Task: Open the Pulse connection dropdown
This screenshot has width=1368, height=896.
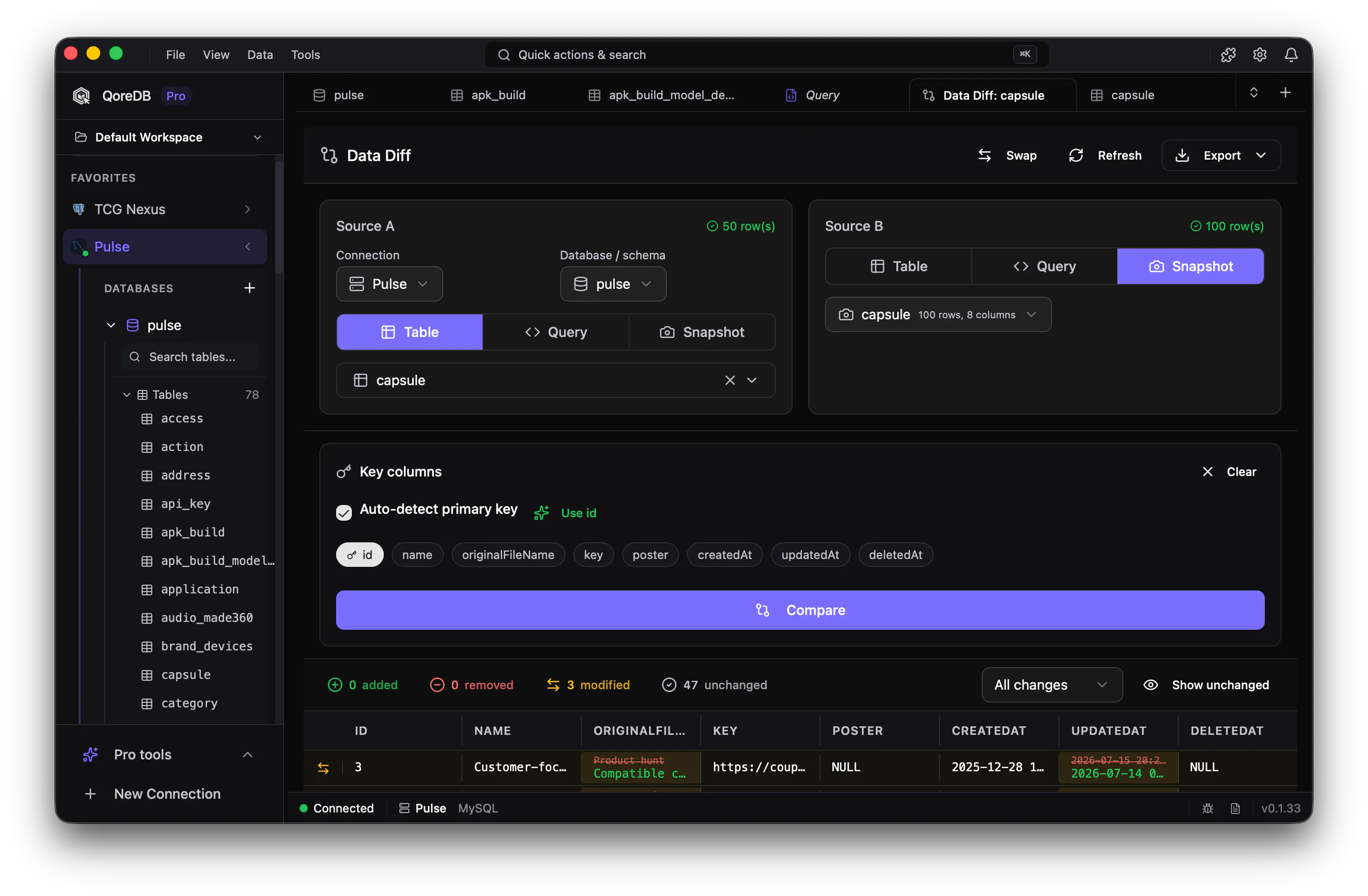Action: [389, 284]
